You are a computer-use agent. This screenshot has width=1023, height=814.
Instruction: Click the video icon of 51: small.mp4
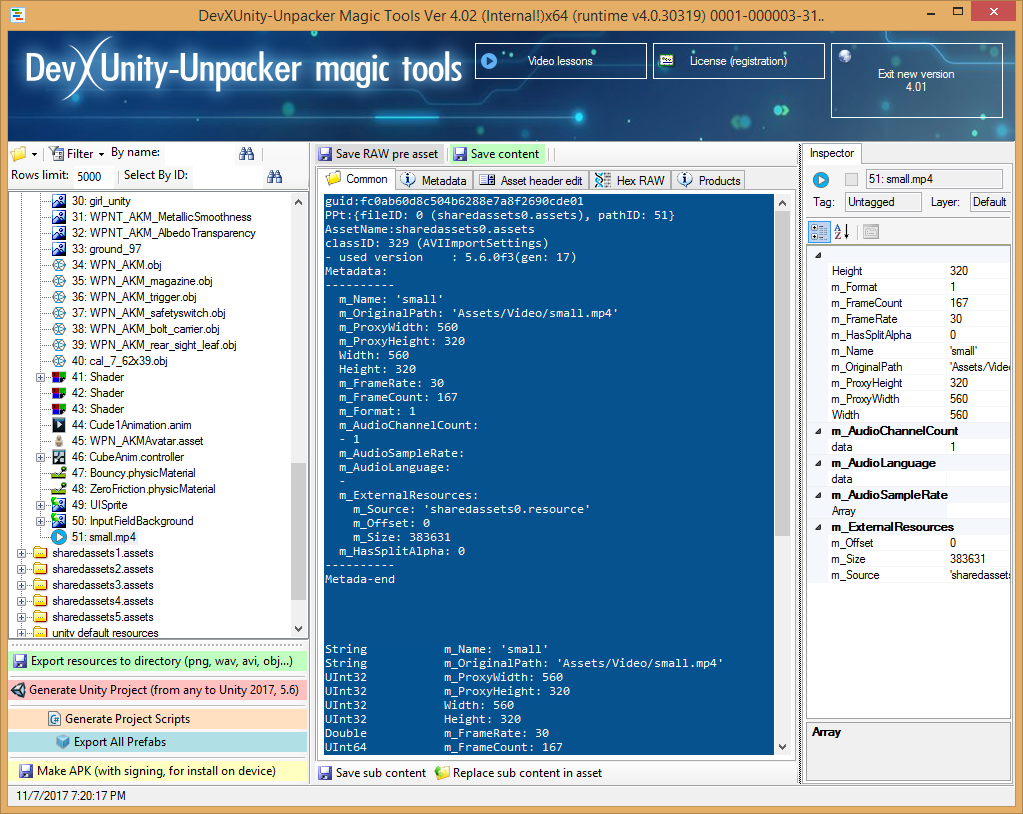[59, 537]
